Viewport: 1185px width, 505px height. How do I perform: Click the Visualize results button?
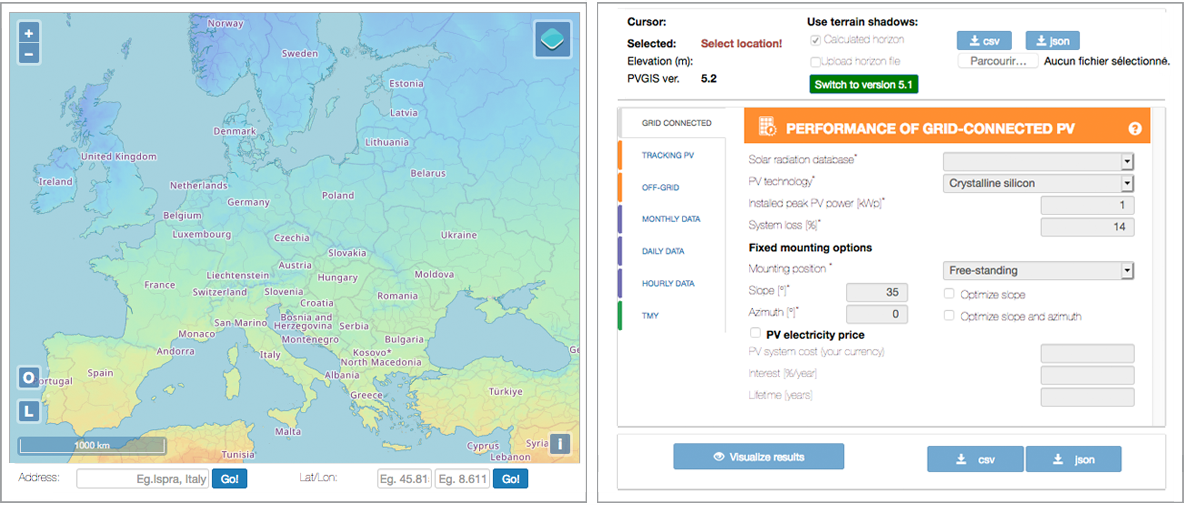tap(759, 457)
